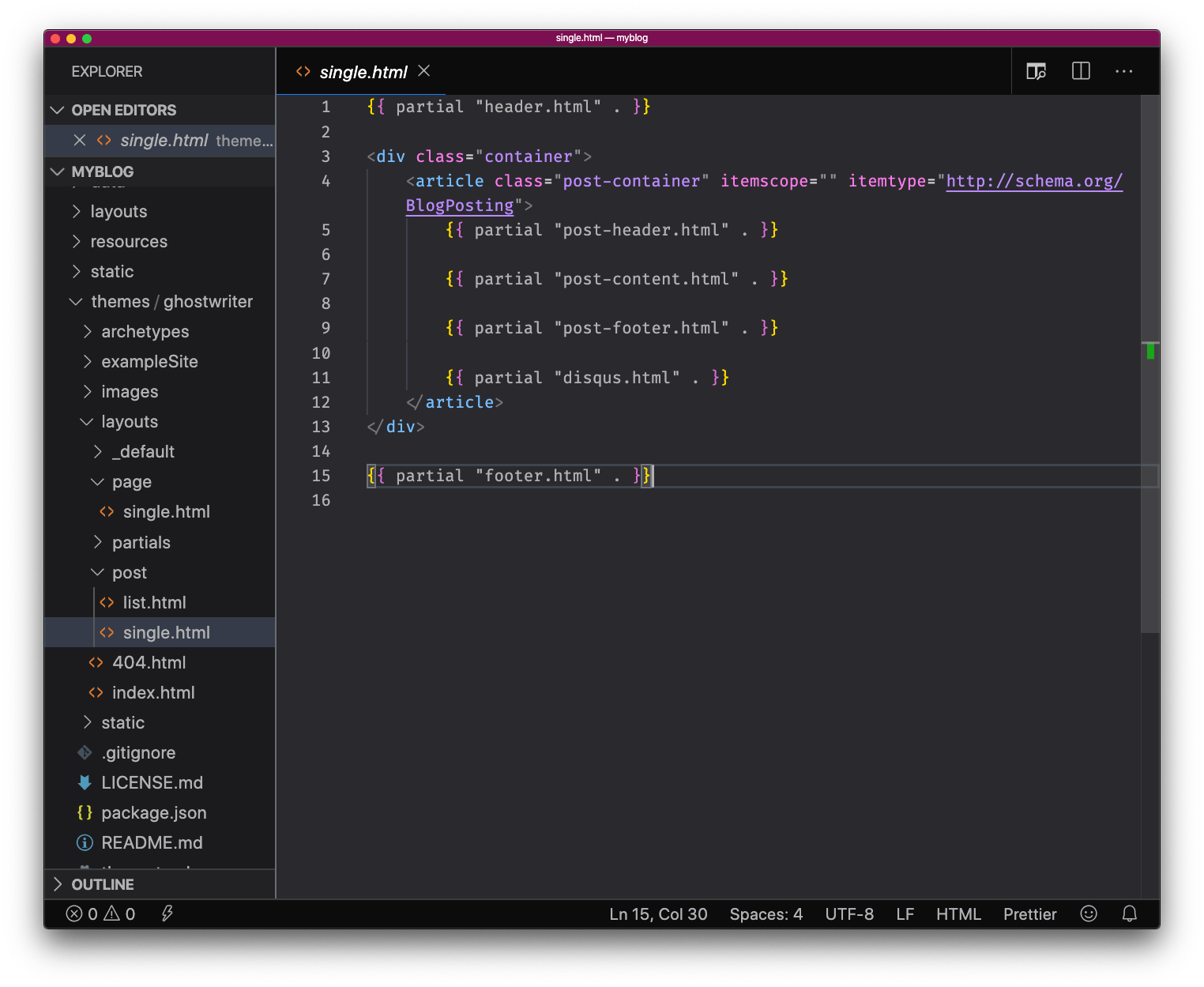Click the split editor icon
This screenshot has width=1204, height=987.
pyautogui.click(x=1081, y=71)
